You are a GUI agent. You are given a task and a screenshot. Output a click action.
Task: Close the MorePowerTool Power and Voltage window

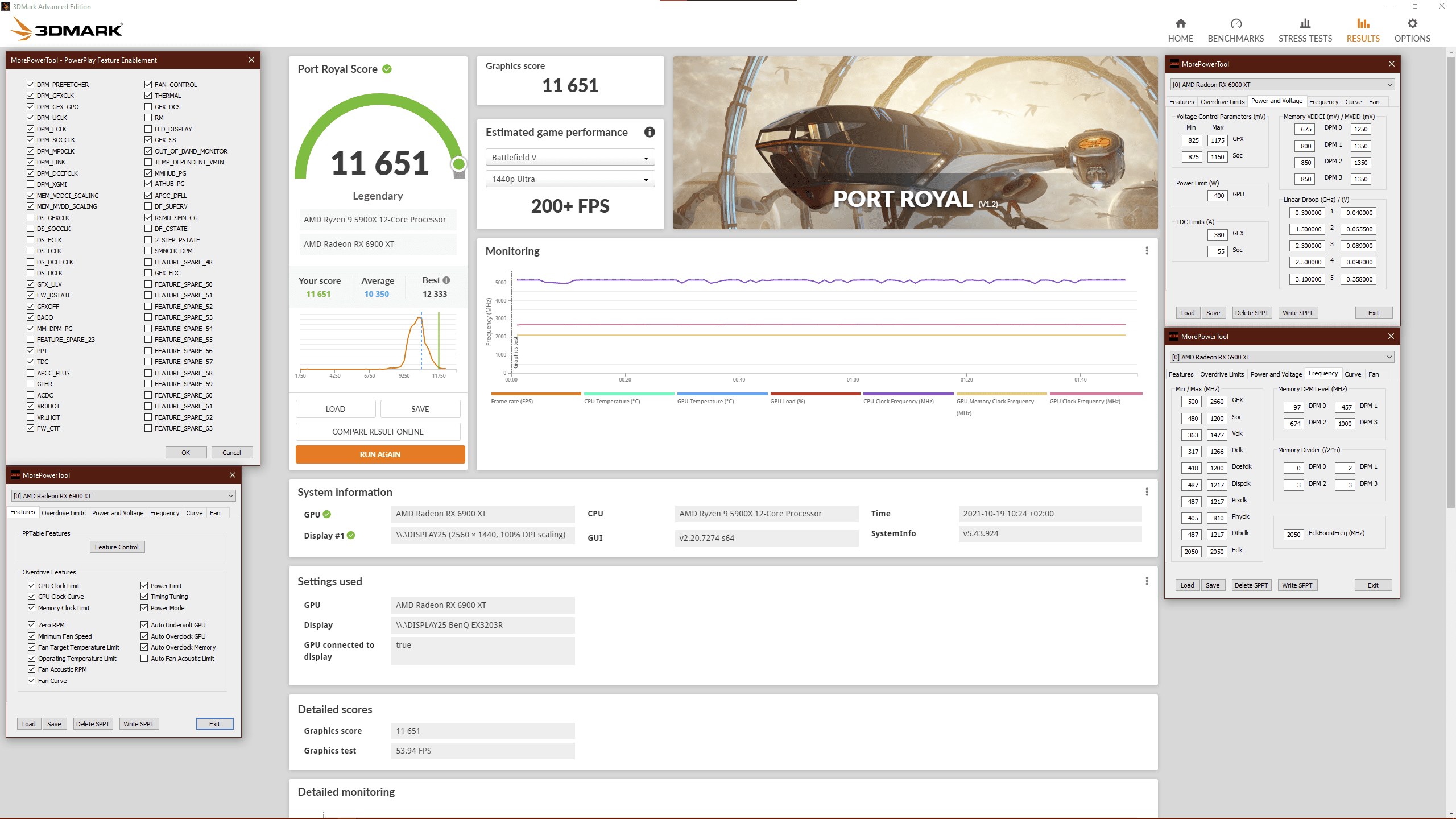[1392, 64]
